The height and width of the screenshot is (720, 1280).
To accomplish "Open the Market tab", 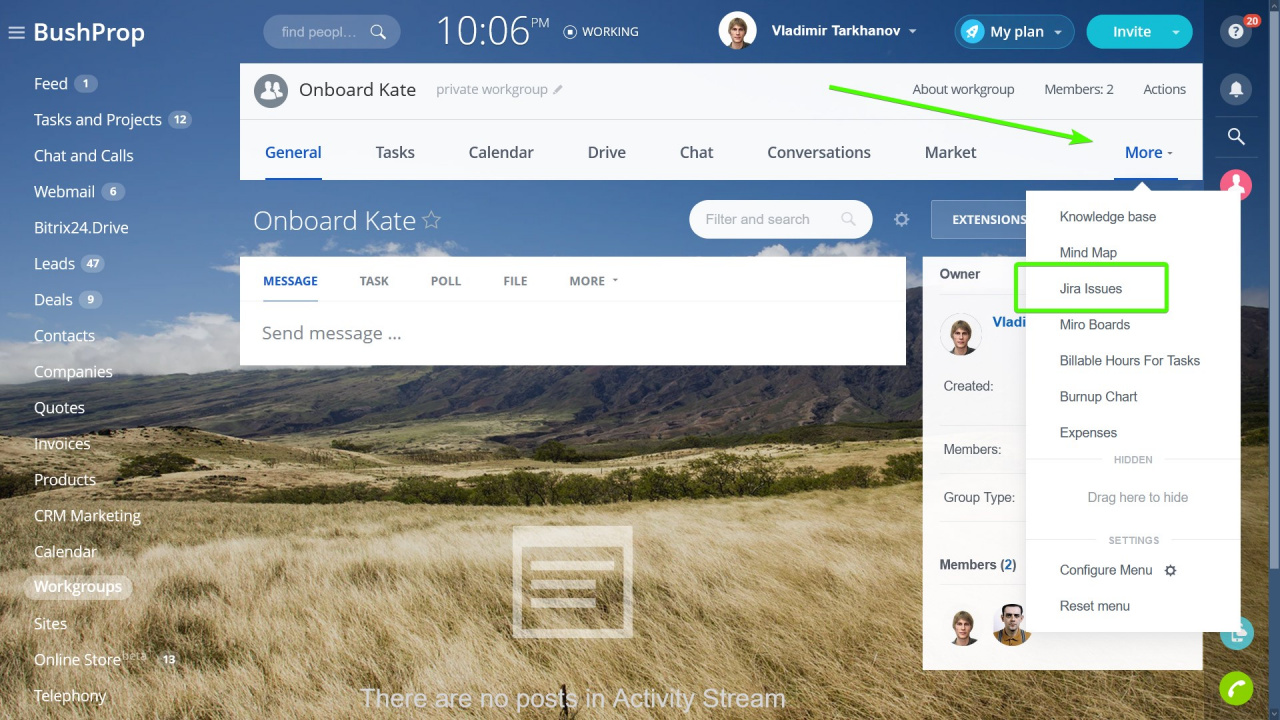I will [951, 153].
